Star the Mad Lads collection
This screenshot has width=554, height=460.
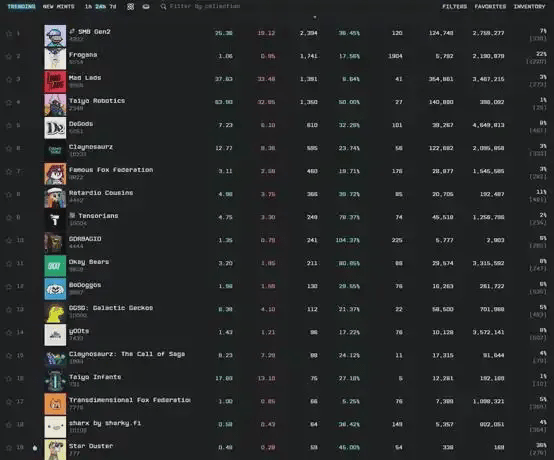tap(9, 79)
